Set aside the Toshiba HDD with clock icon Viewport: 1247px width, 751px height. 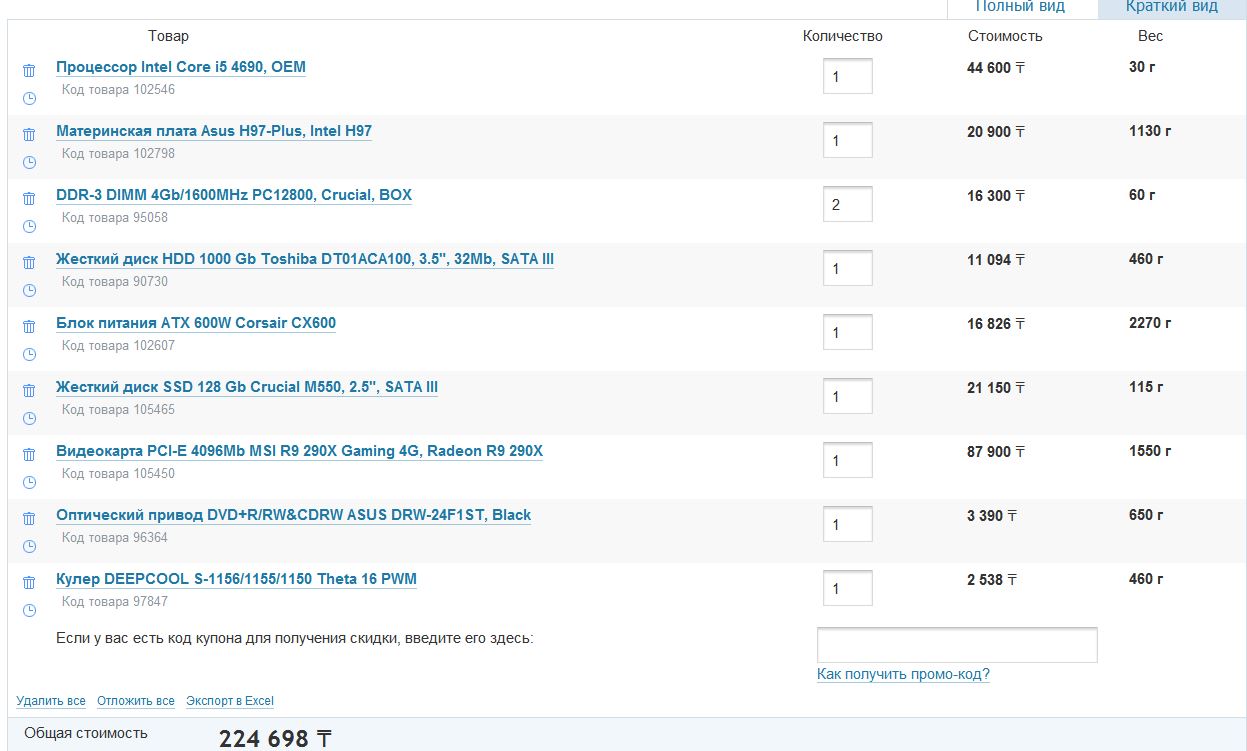[x=29, y=290]
